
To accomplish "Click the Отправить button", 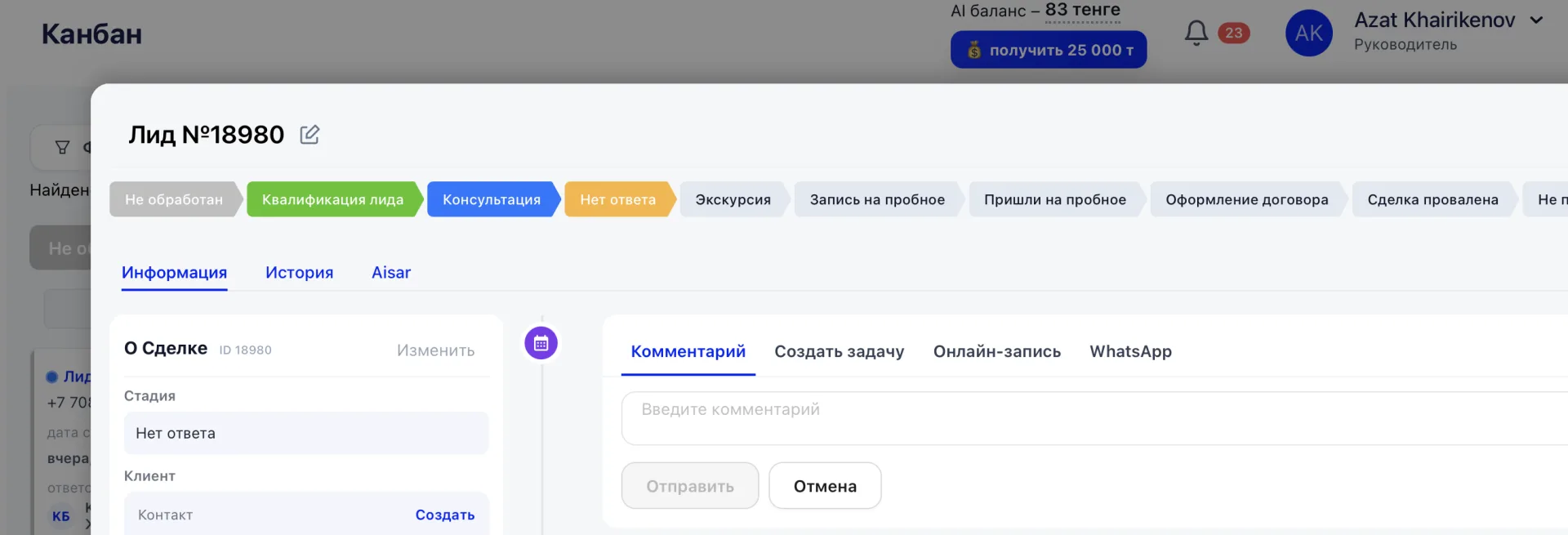I will pyautogui.click(x=690, y=486).
